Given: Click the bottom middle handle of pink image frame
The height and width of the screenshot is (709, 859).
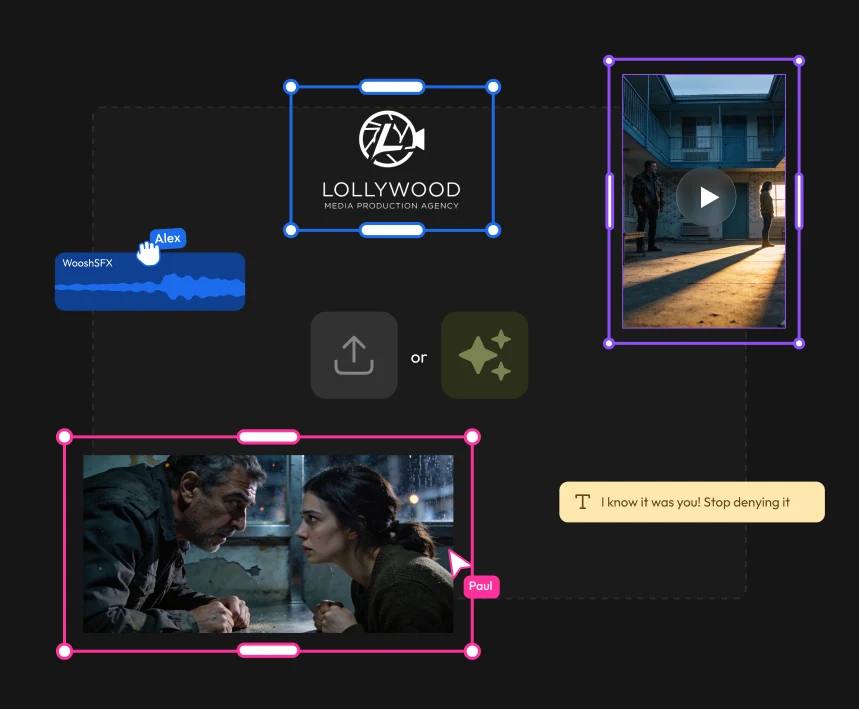Looking at the screenshot, I should [x=268, y=650].
